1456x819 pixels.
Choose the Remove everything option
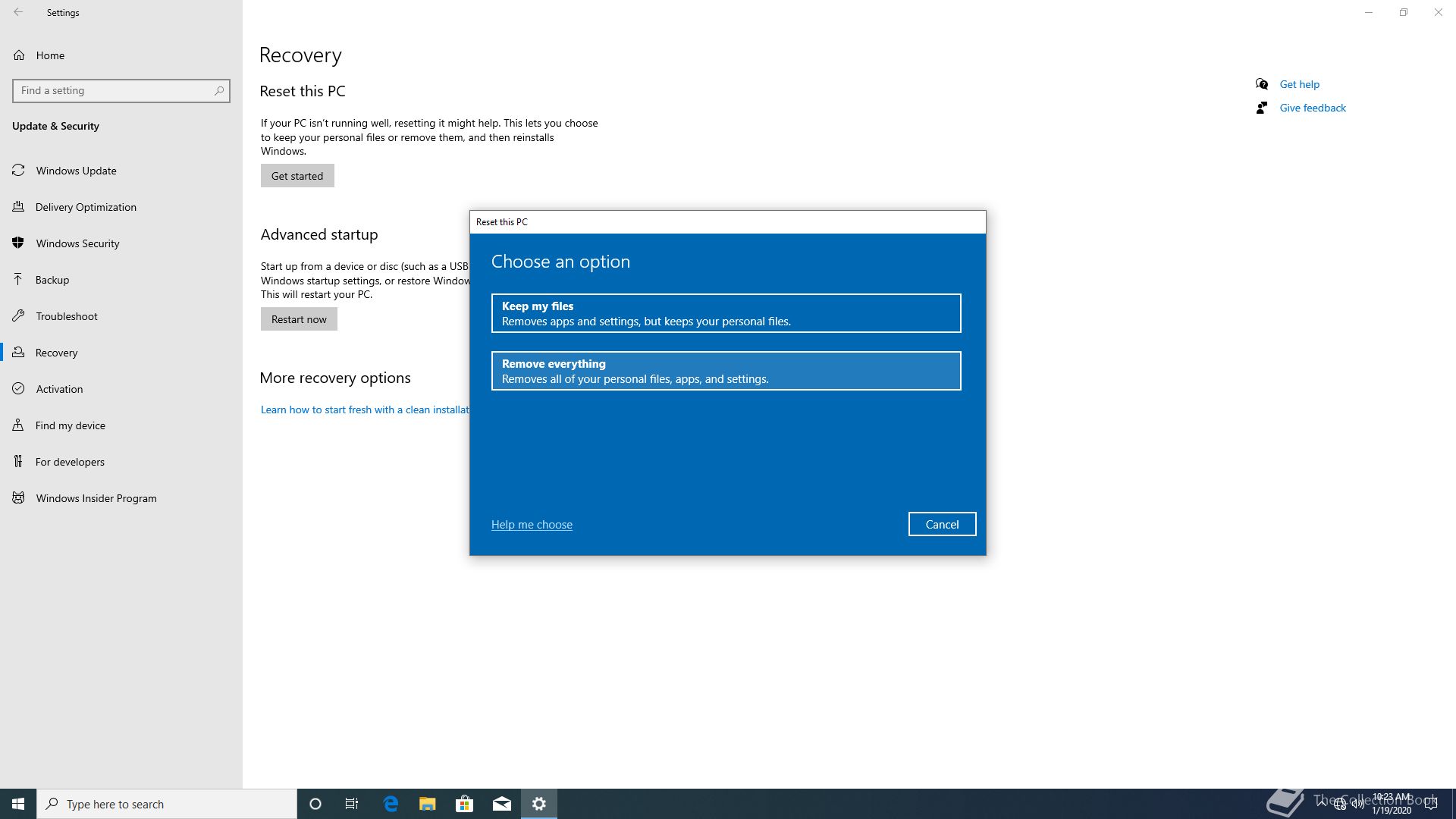(x=726, y=371)
